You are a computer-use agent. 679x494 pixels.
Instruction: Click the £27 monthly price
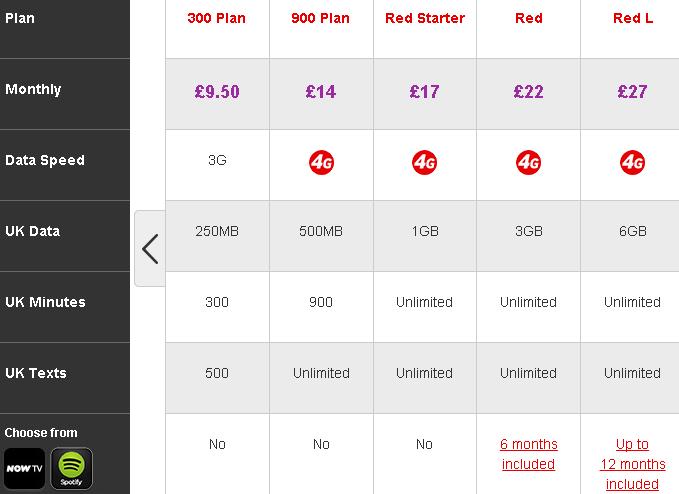click(632, 92)
